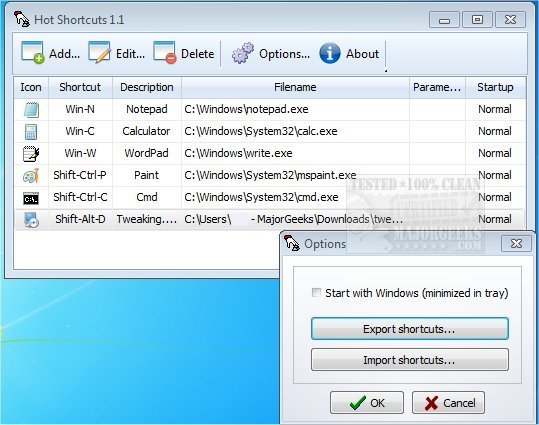Select the Shift-Ctrl-C shortcut cell
This screenshot has width=539, height=425.
(x=80, y=197)
